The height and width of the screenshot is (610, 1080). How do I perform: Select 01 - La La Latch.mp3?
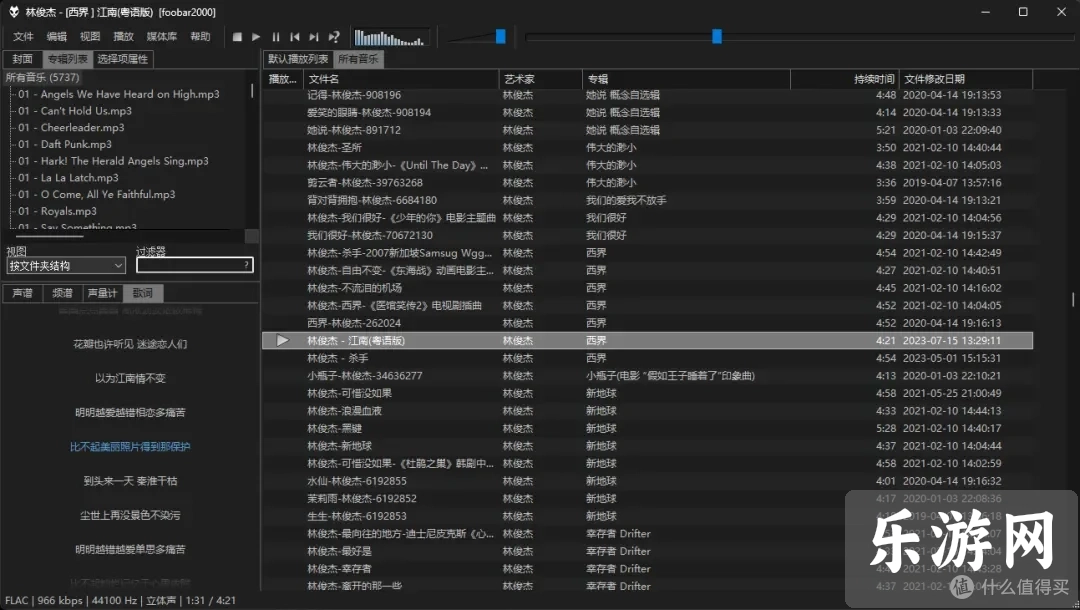(68, 178)
